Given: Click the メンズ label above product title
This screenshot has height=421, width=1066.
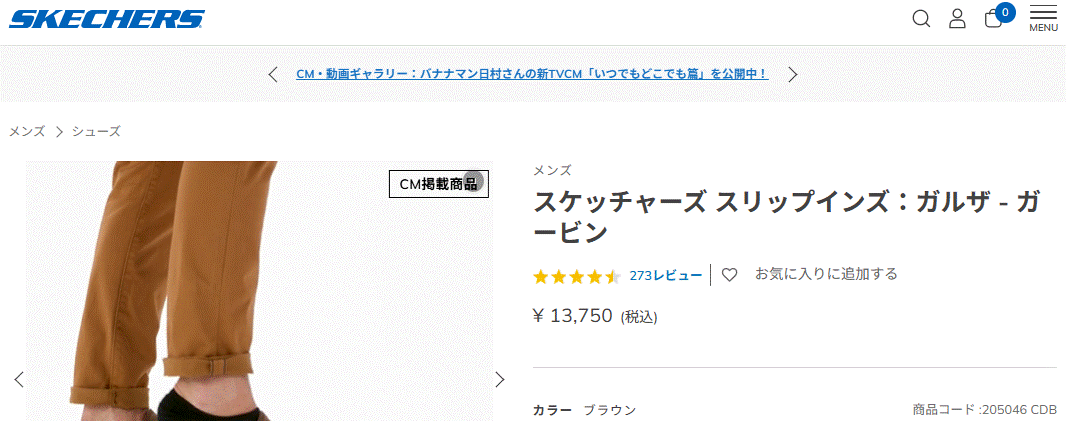Looking at the screenshot, I should [552, 170].
